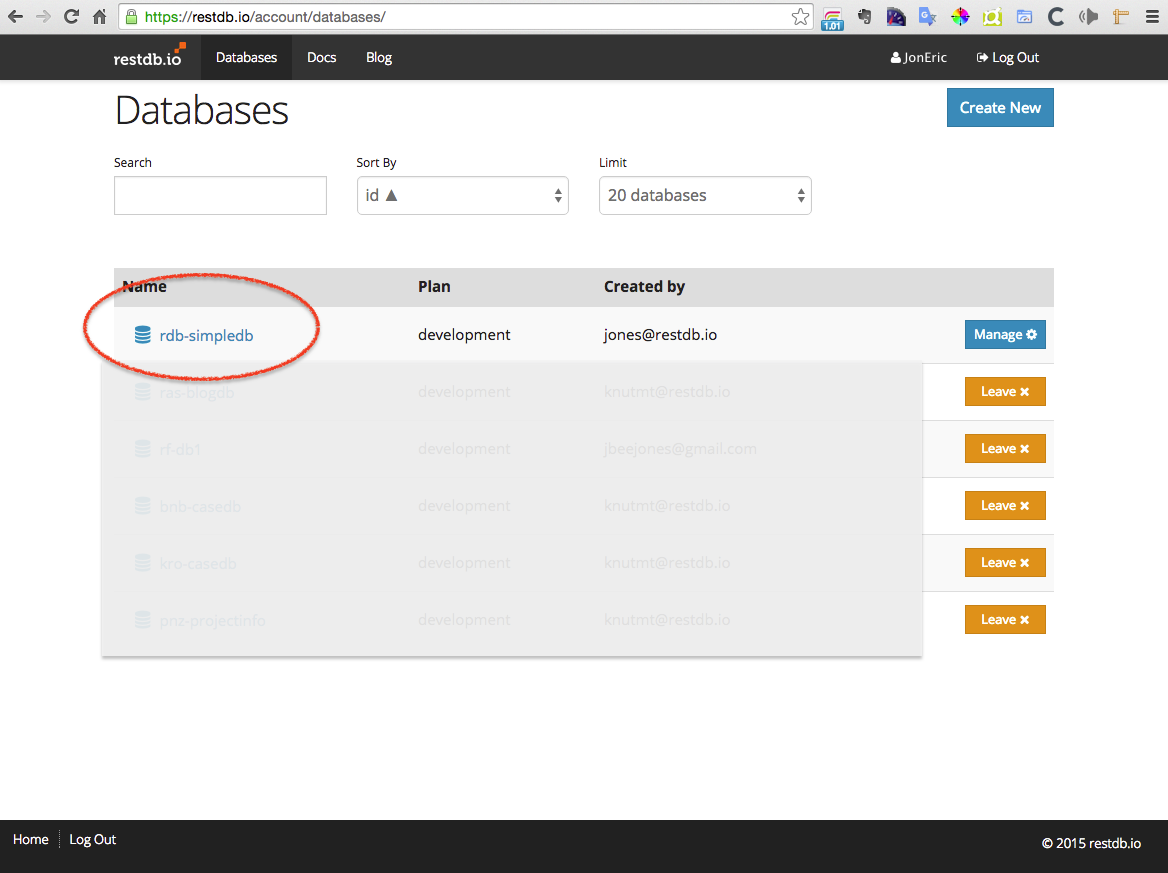Click the Plan column header
1168x873 pixels.
[x=434, y=287]
